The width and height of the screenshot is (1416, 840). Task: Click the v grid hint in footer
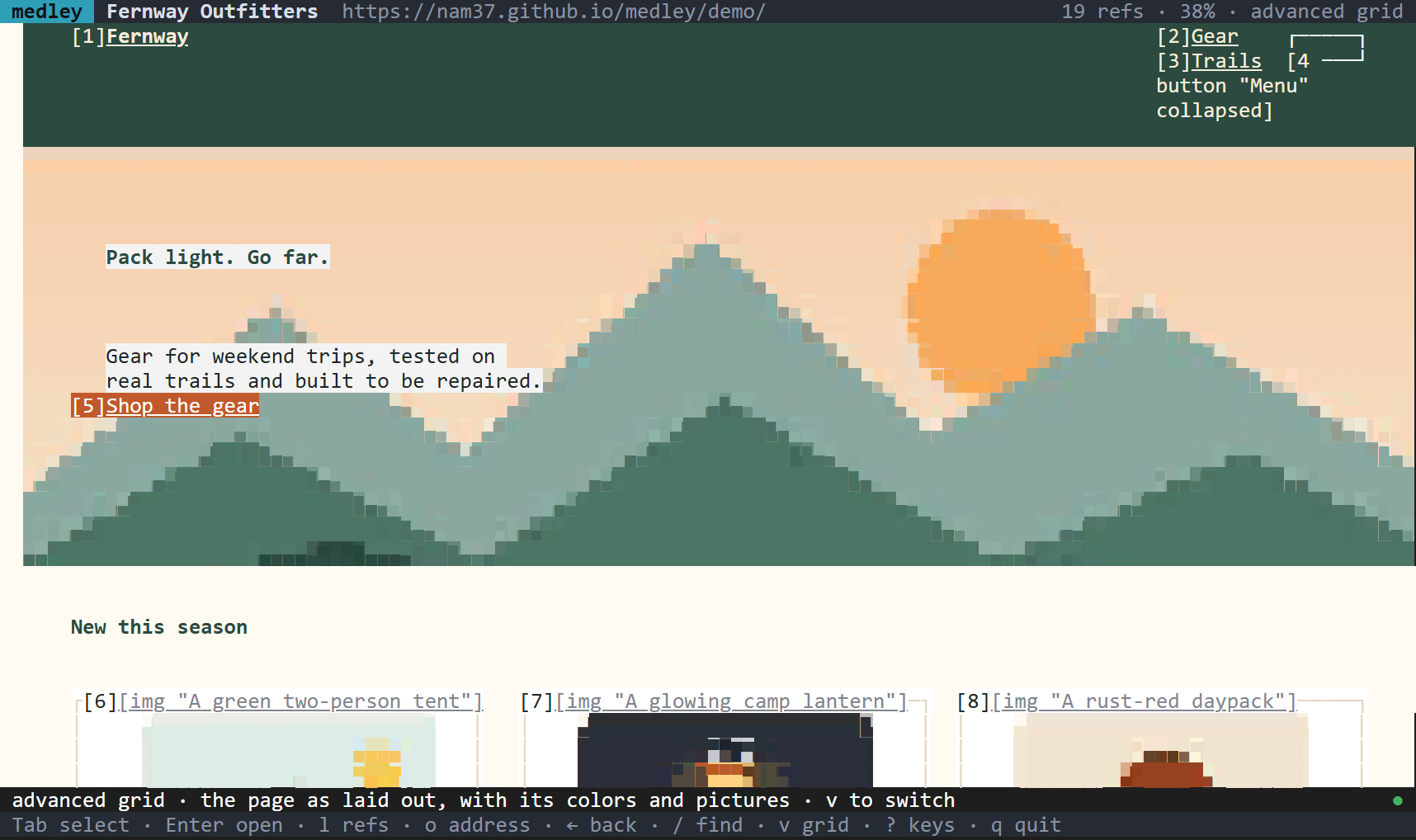814,825
